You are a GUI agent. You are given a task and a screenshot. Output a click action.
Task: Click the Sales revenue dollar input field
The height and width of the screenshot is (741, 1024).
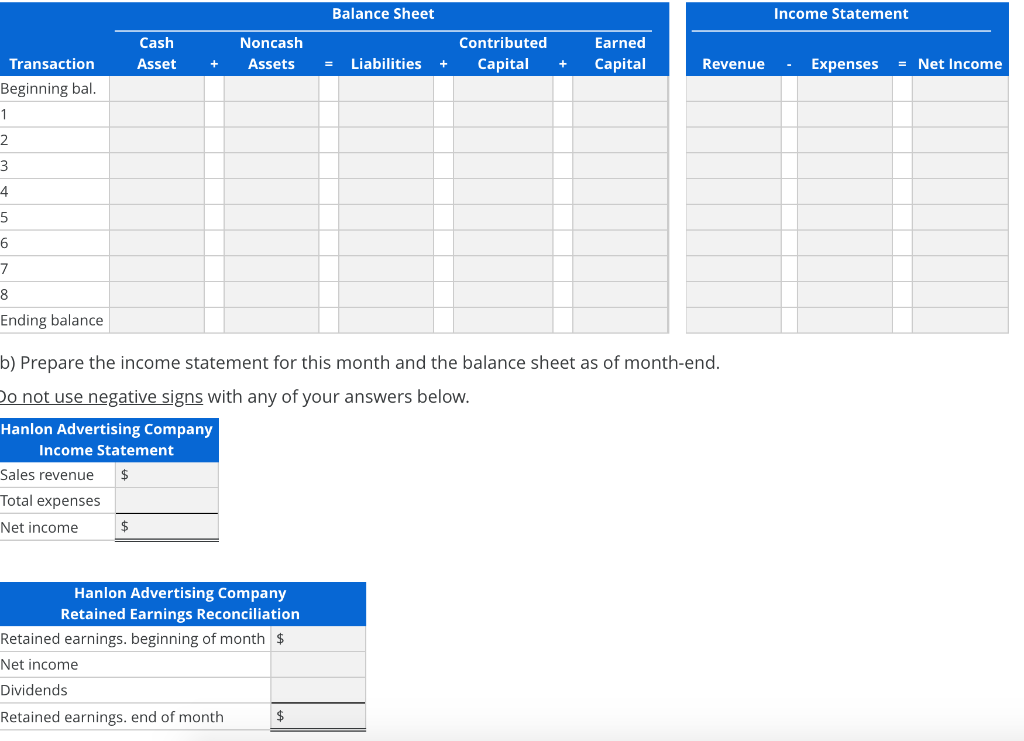click(166, 474)
